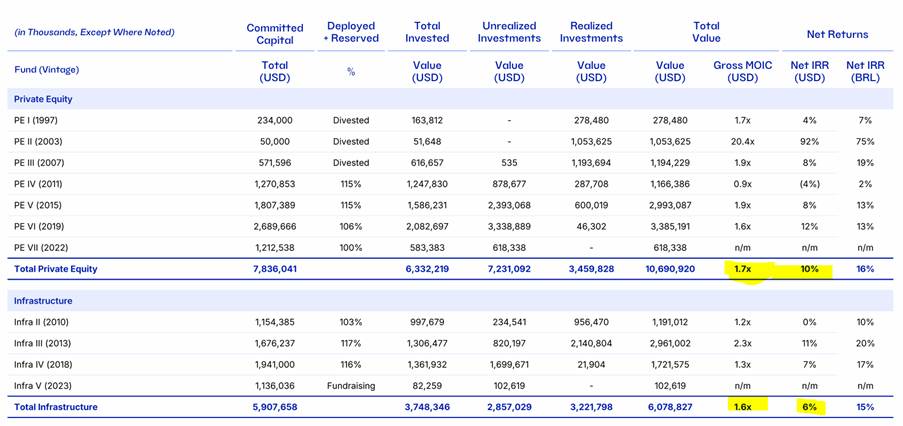Select the 'Committed Capital' column header

point(275,34)
